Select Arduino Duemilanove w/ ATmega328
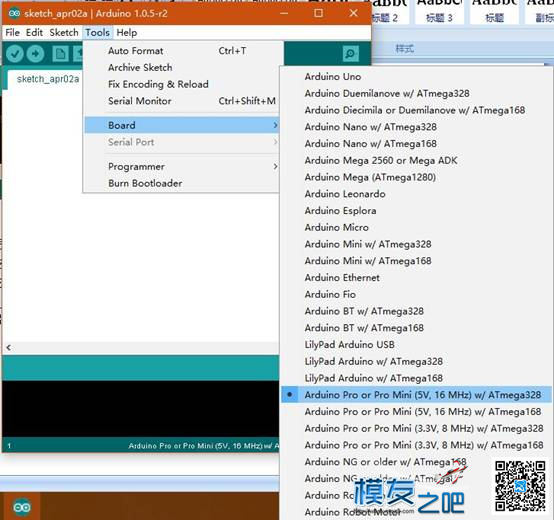Screen dimensions: 554x520 coord(416,93)
